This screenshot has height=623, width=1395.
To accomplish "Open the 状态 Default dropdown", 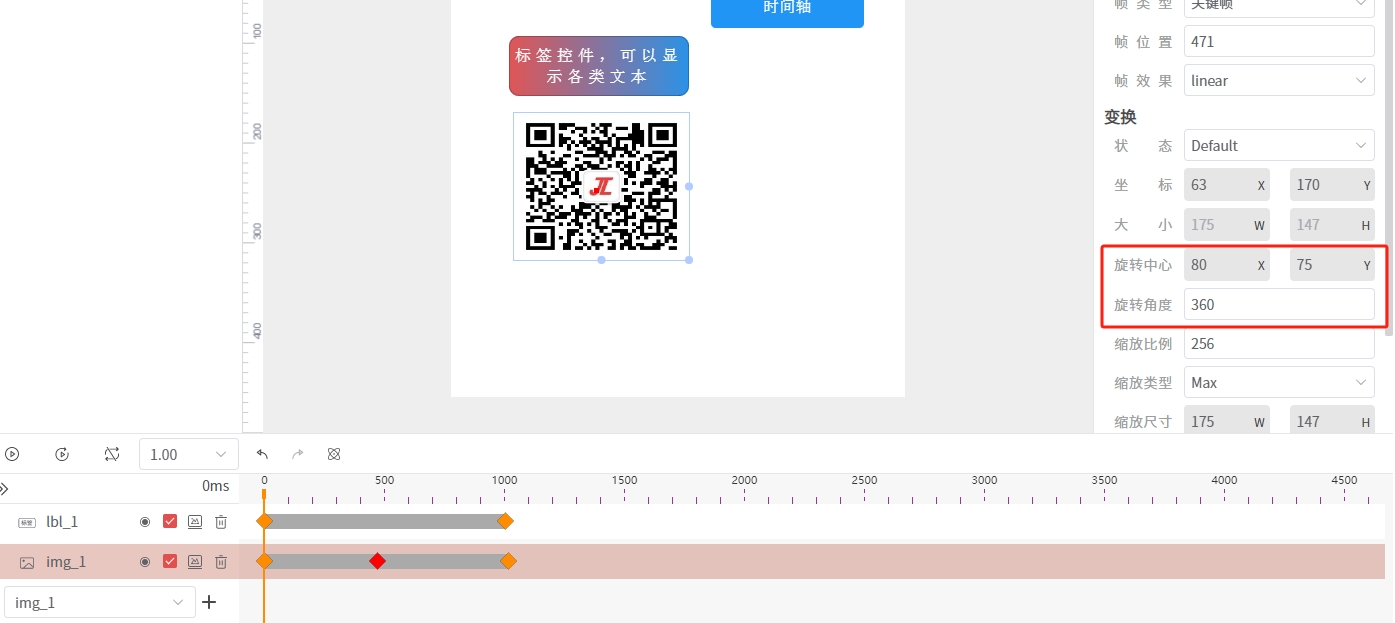I will pos(1279,146).
